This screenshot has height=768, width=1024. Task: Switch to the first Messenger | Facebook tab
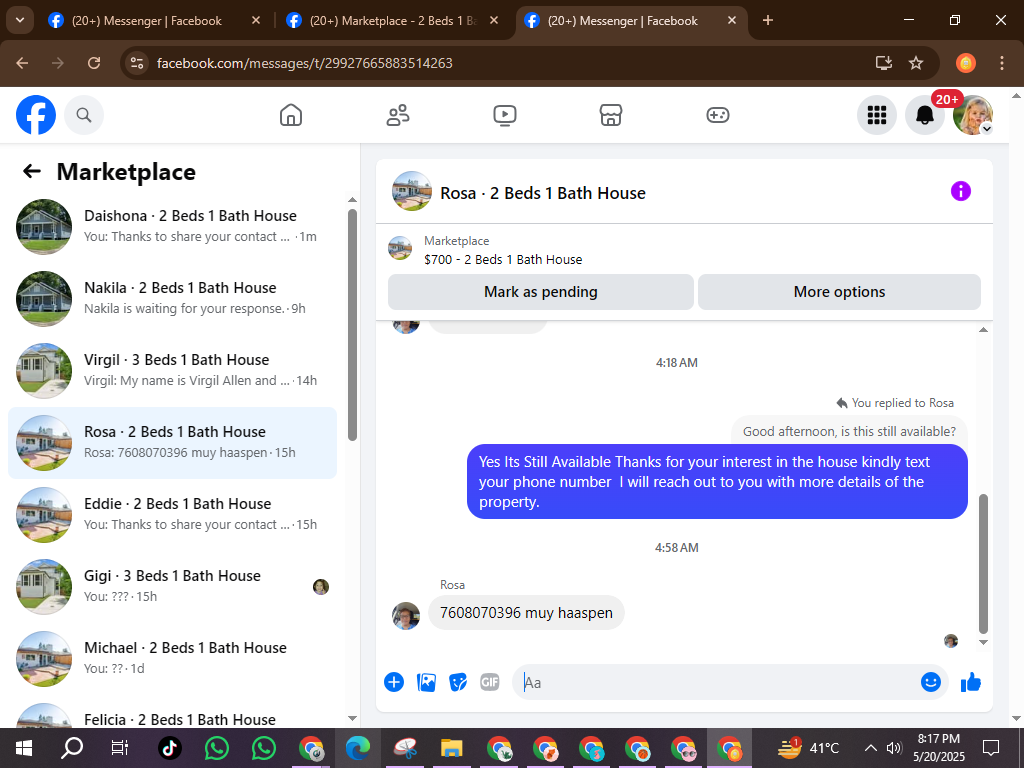pos(146,21)
